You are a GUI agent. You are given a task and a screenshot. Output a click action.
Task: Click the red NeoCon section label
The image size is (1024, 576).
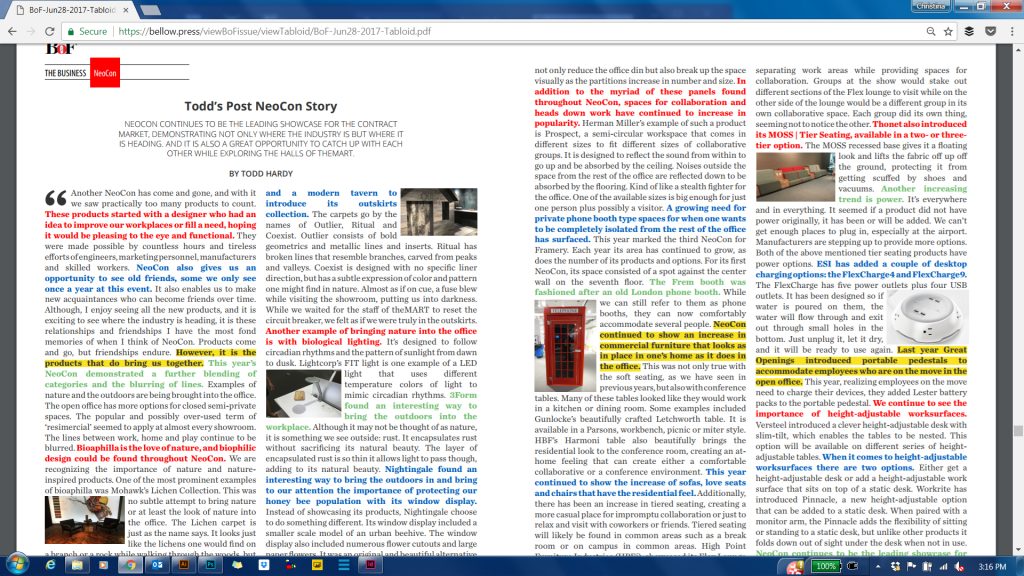104,73
